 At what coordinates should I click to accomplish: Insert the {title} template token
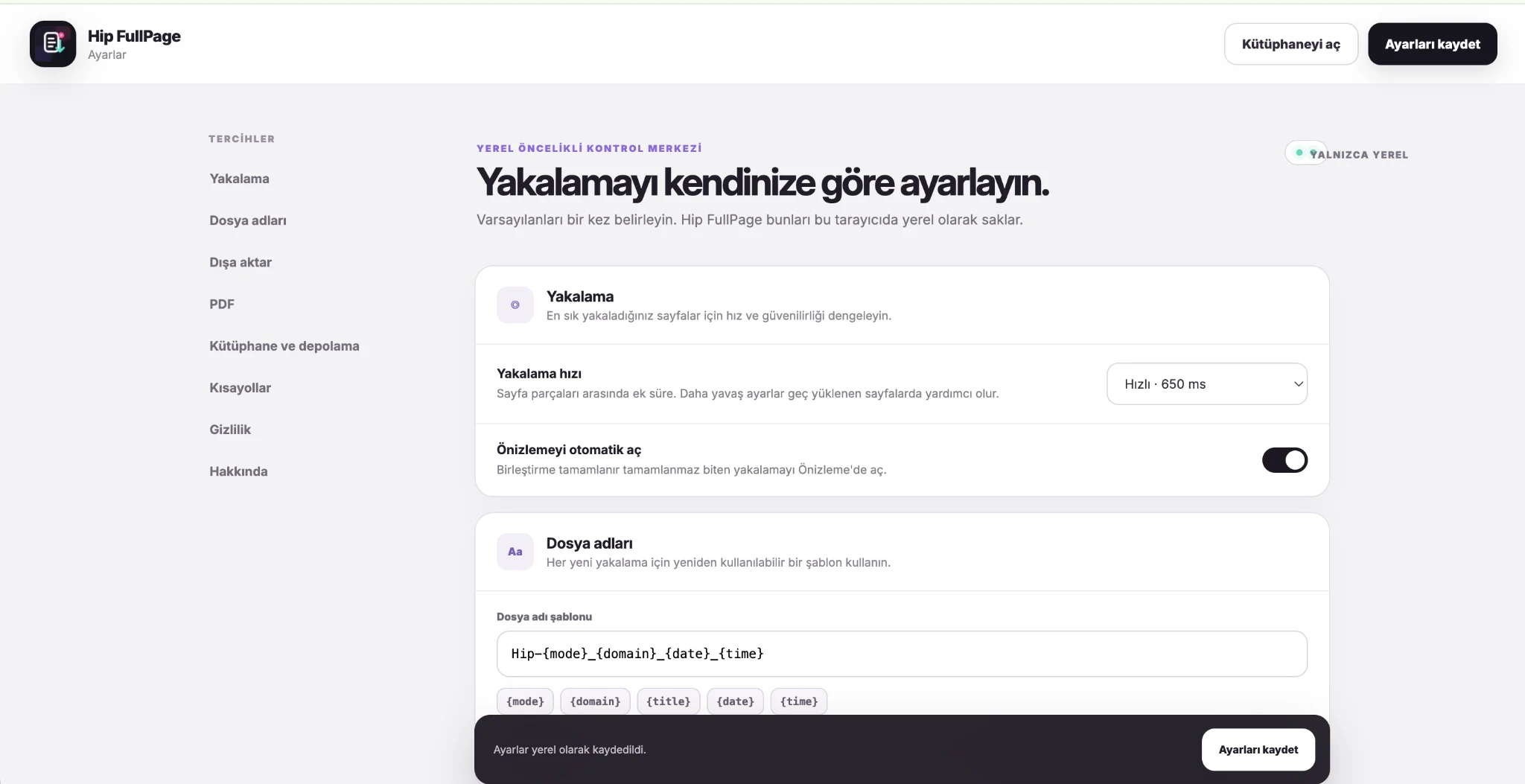point(669,701)
